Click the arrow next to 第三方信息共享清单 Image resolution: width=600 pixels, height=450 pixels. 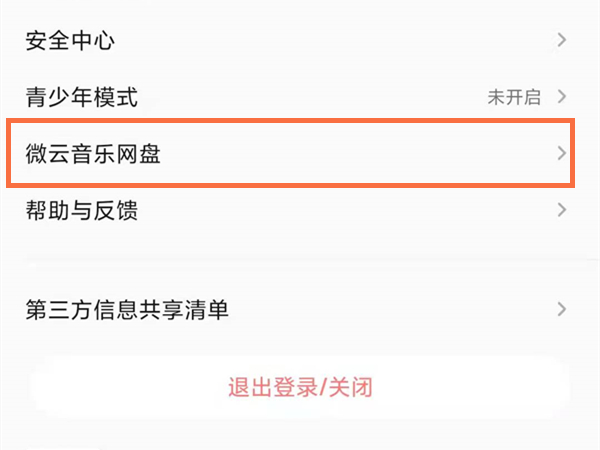point(562,309)
